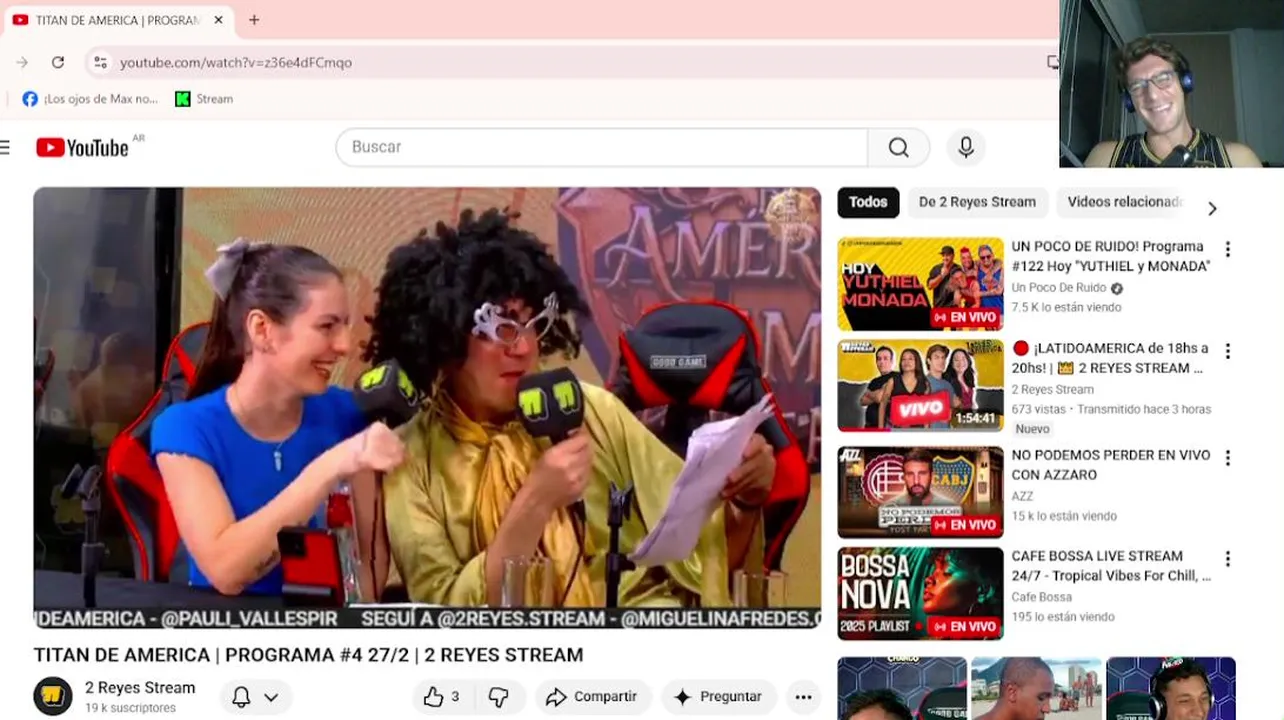Open the hamburger guide menu
1284x720 pixels.
point(5,148)
